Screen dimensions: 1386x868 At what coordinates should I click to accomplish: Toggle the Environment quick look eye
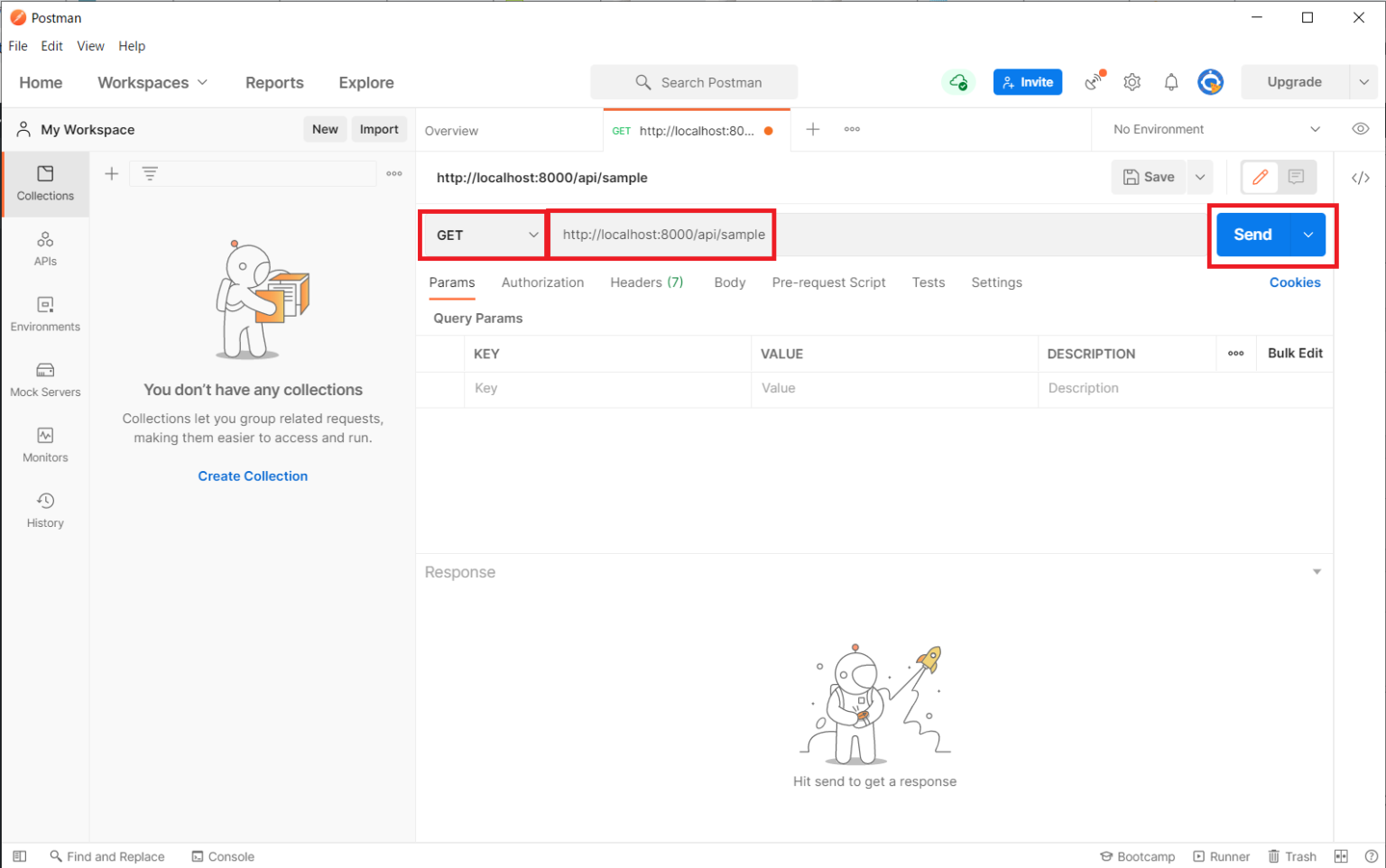click(x=1360, y=128)
